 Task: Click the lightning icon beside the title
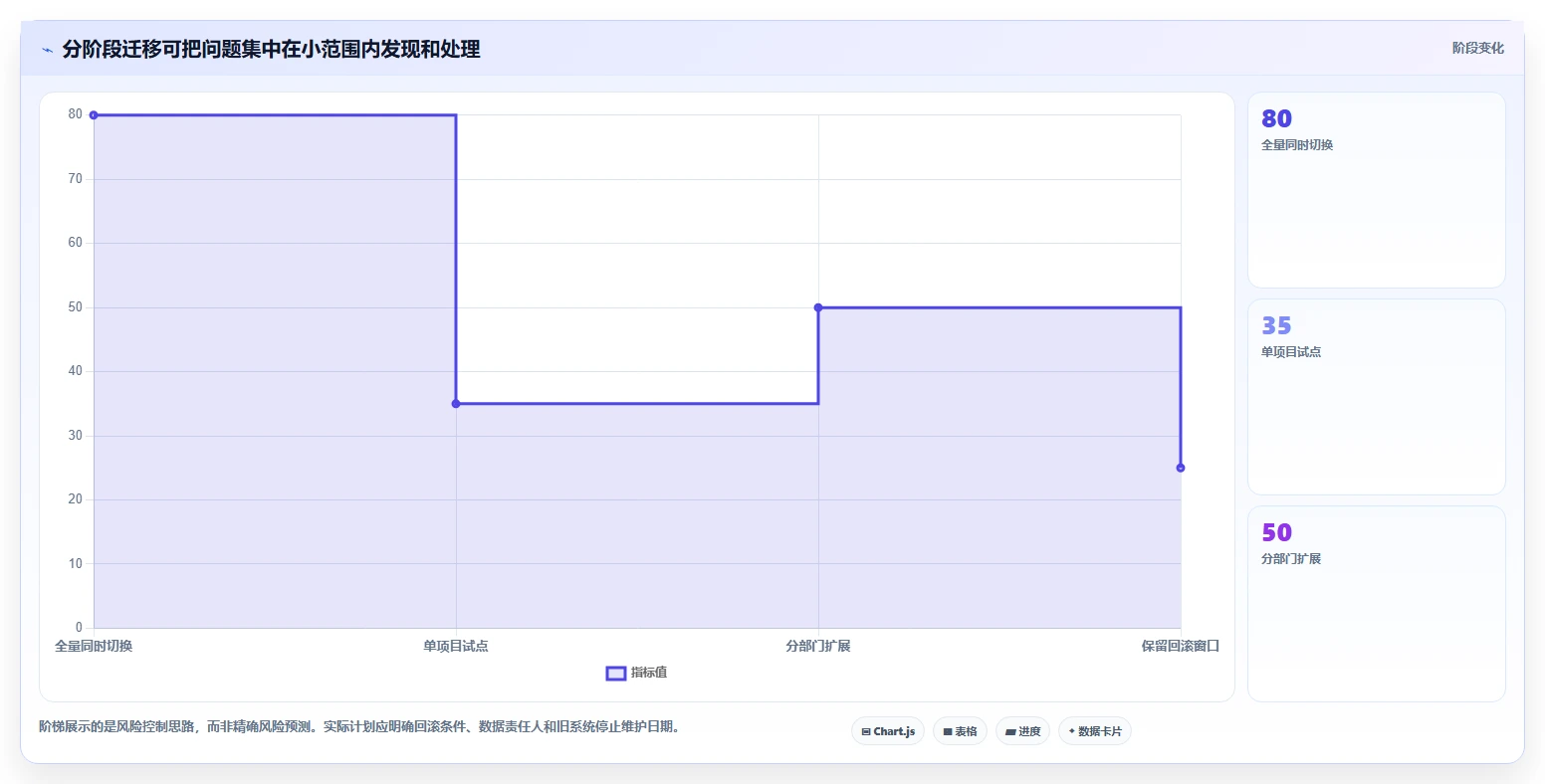coord(47,50)
